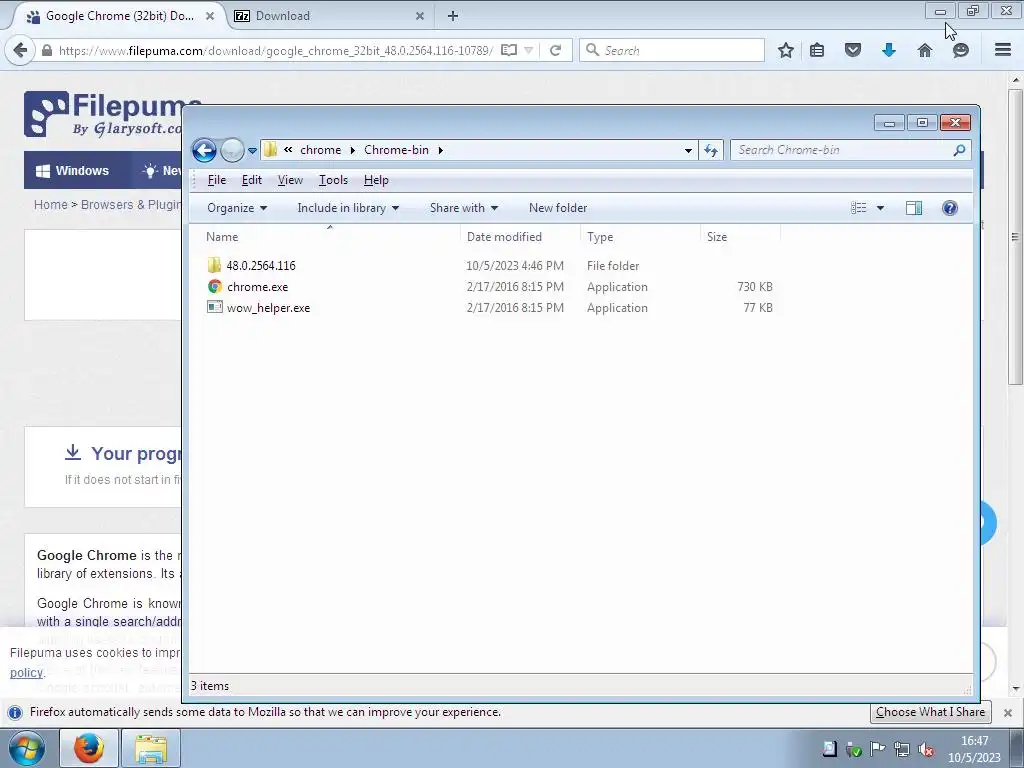Click Windows Explorer taskbar icon
1024x768 pixels.
pos(151,748)
